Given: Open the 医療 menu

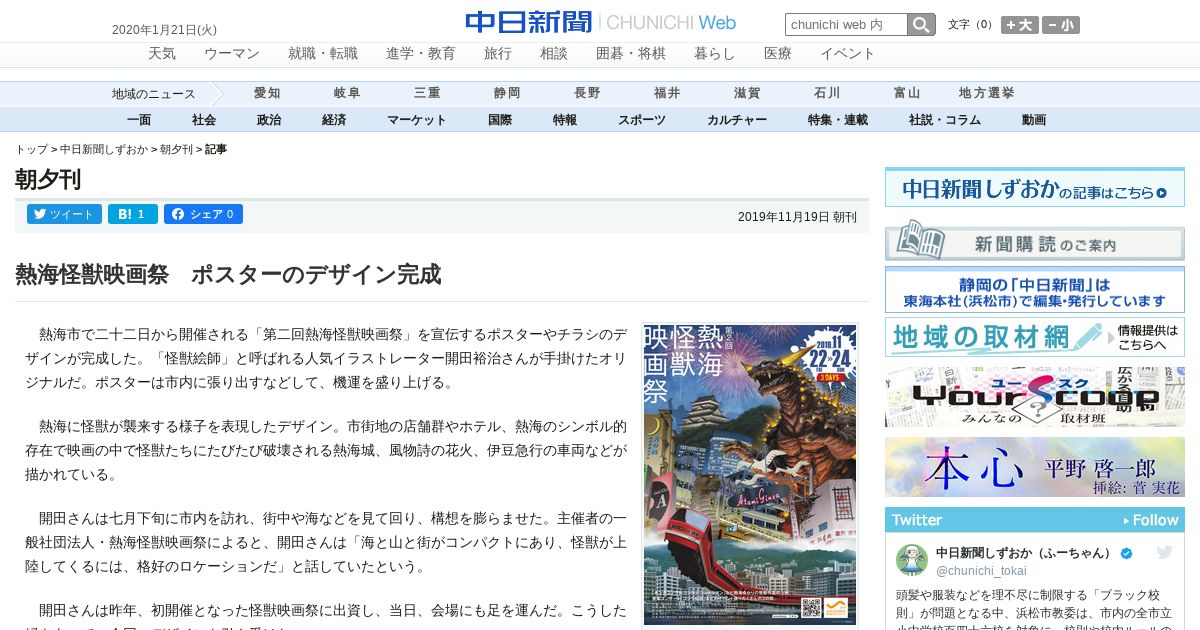Looking at the screenshot, I should (x=778, y=53).
